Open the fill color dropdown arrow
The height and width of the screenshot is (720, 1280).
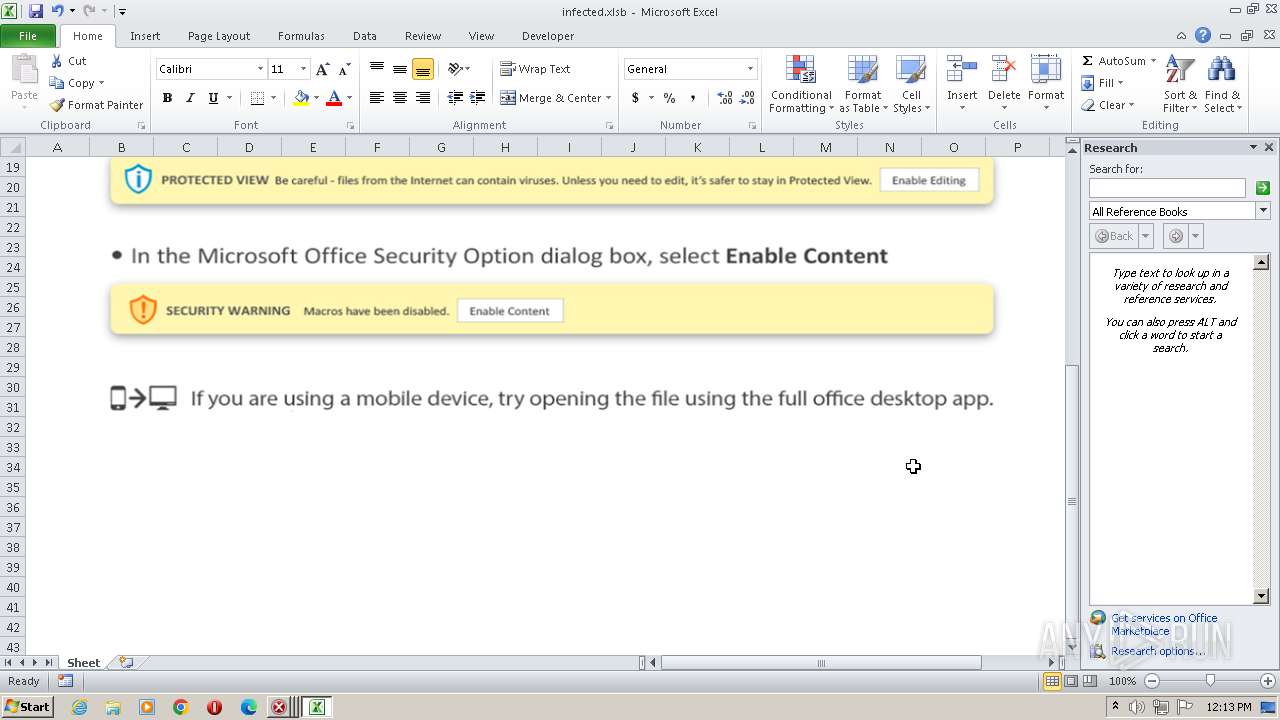tap(316, 98)
